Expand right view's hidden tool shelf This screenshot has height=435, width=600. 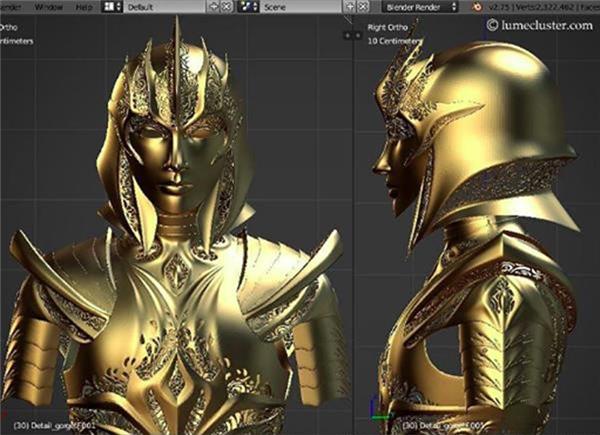coord(358,35)
